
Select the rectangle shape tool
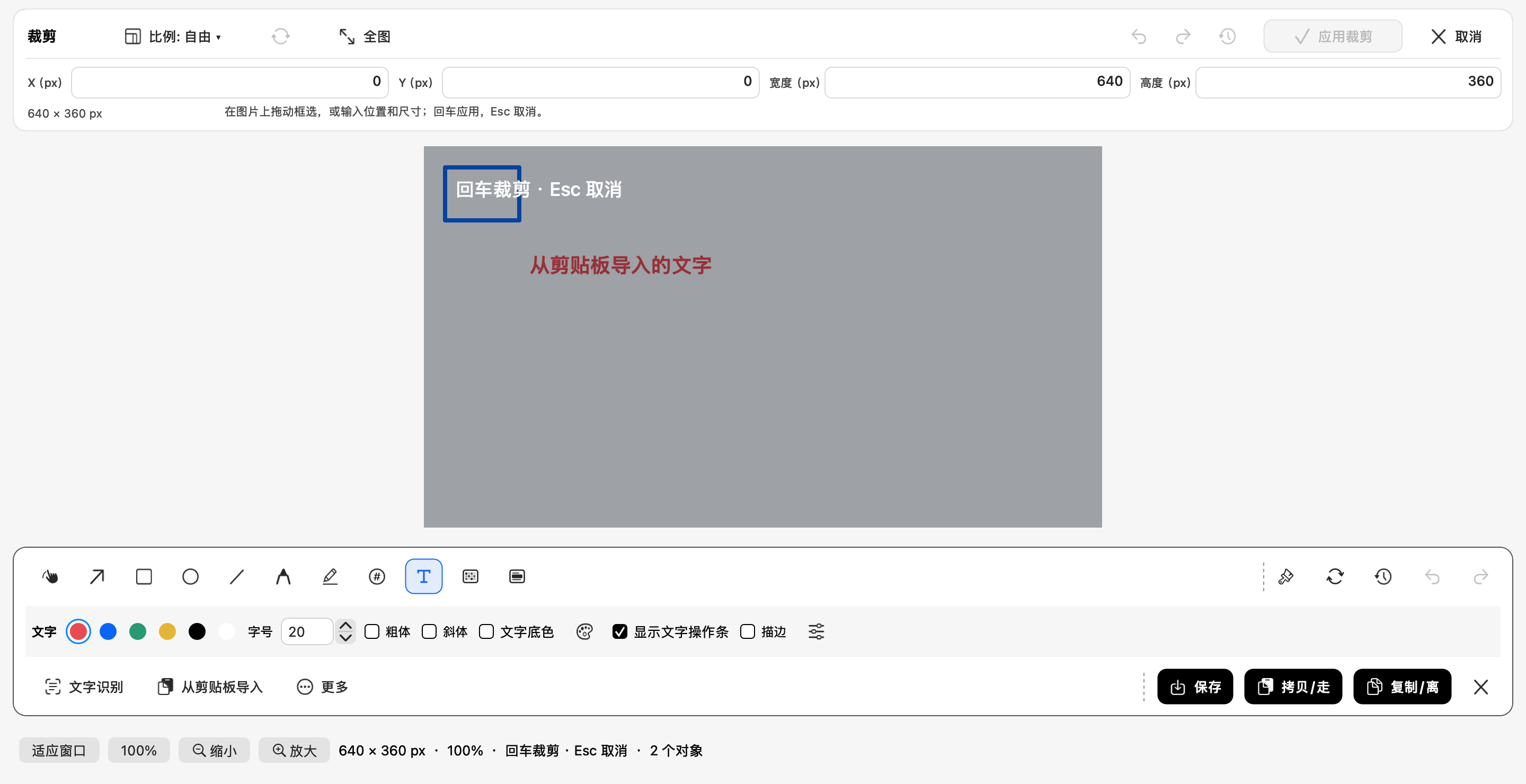(x=144, y=576)
